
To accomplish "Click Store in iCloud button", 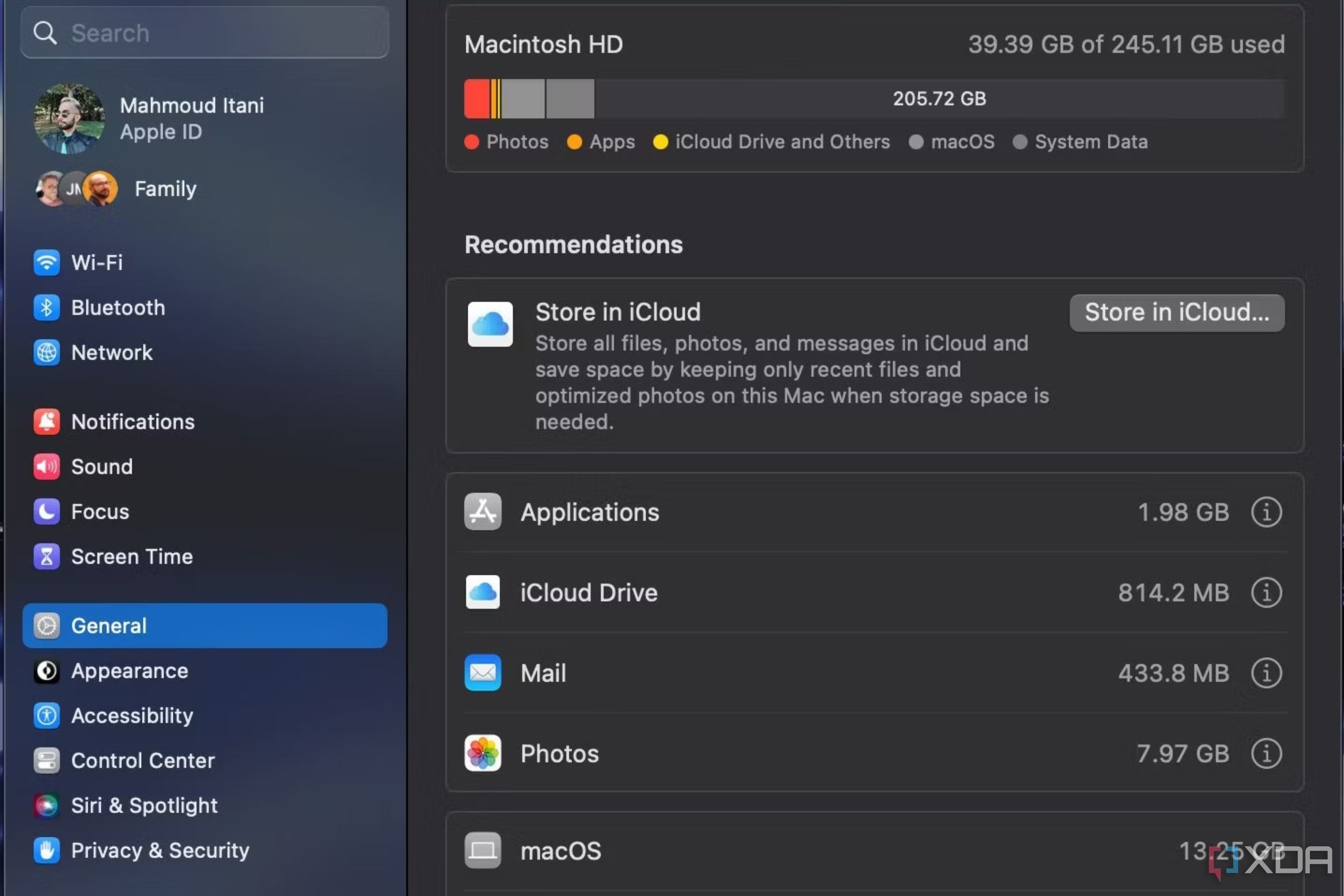I will click(1177, 312).
